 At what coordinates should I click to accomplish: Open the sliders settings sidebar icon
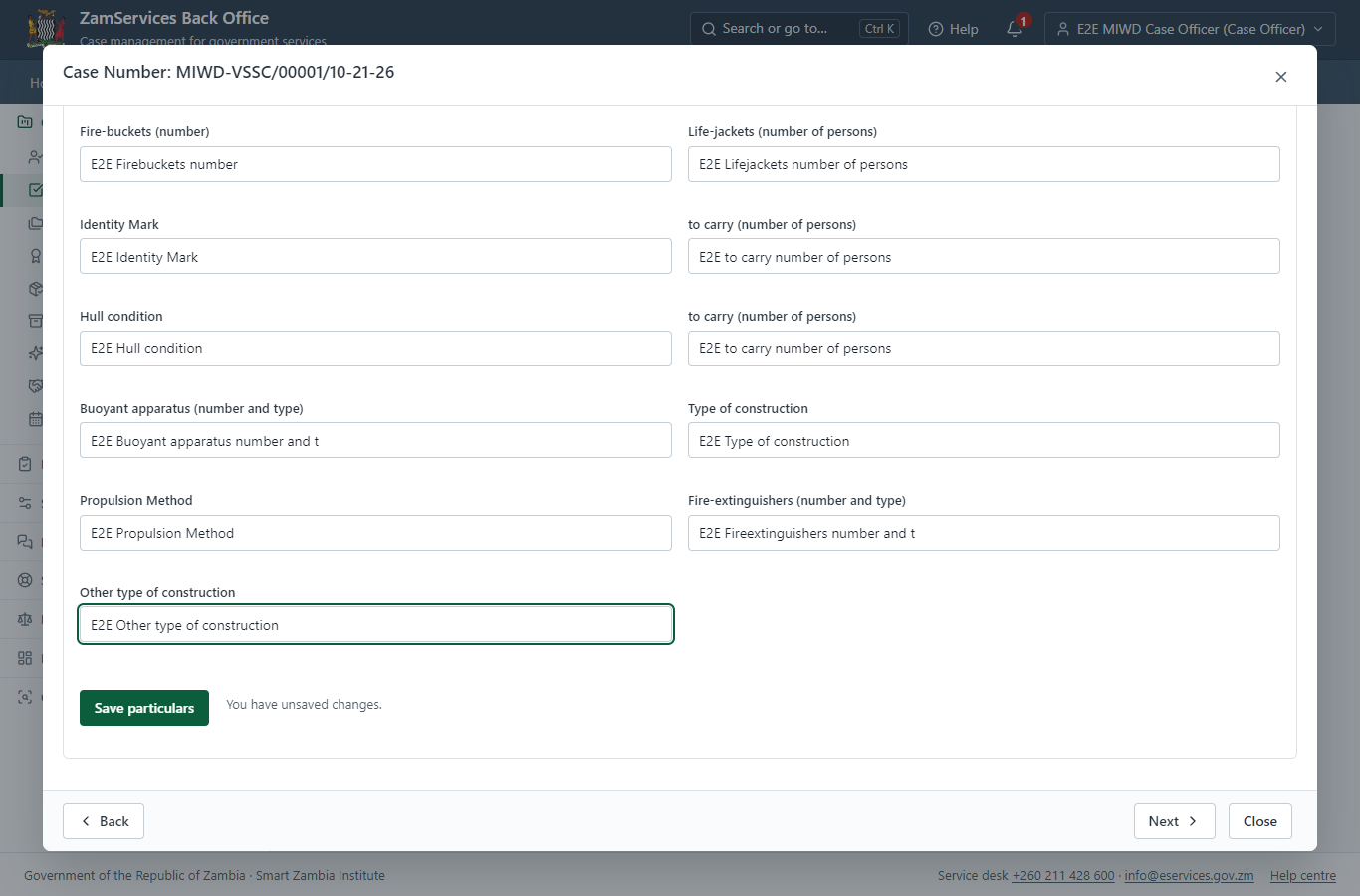point(25,503)
